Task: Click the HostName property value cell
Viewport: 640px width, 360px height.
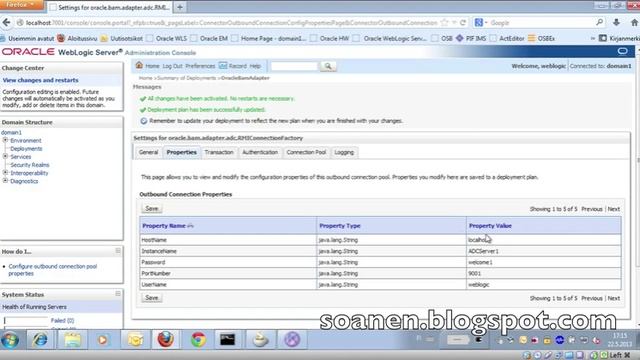Action: tap(543, 240)
